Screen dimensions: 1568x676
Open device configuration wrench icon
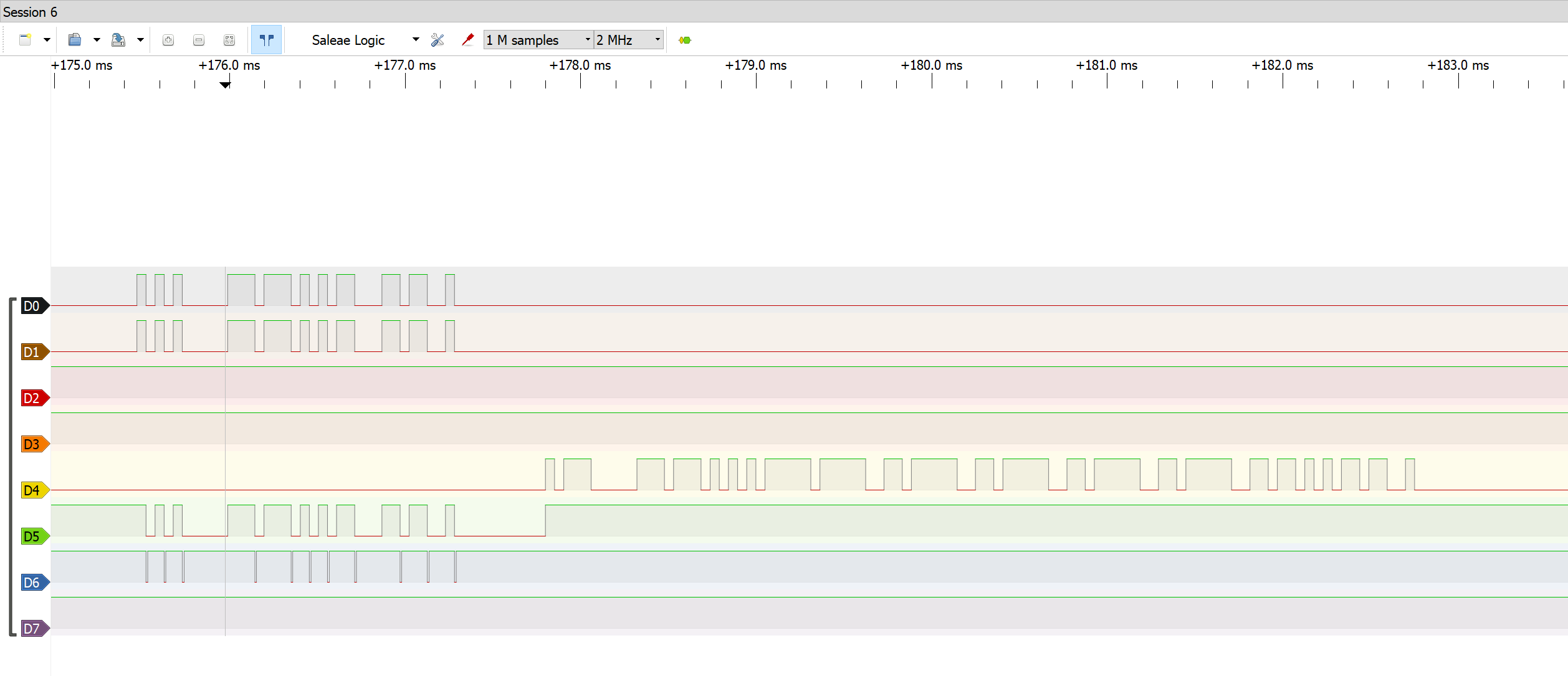pos(437,40)
